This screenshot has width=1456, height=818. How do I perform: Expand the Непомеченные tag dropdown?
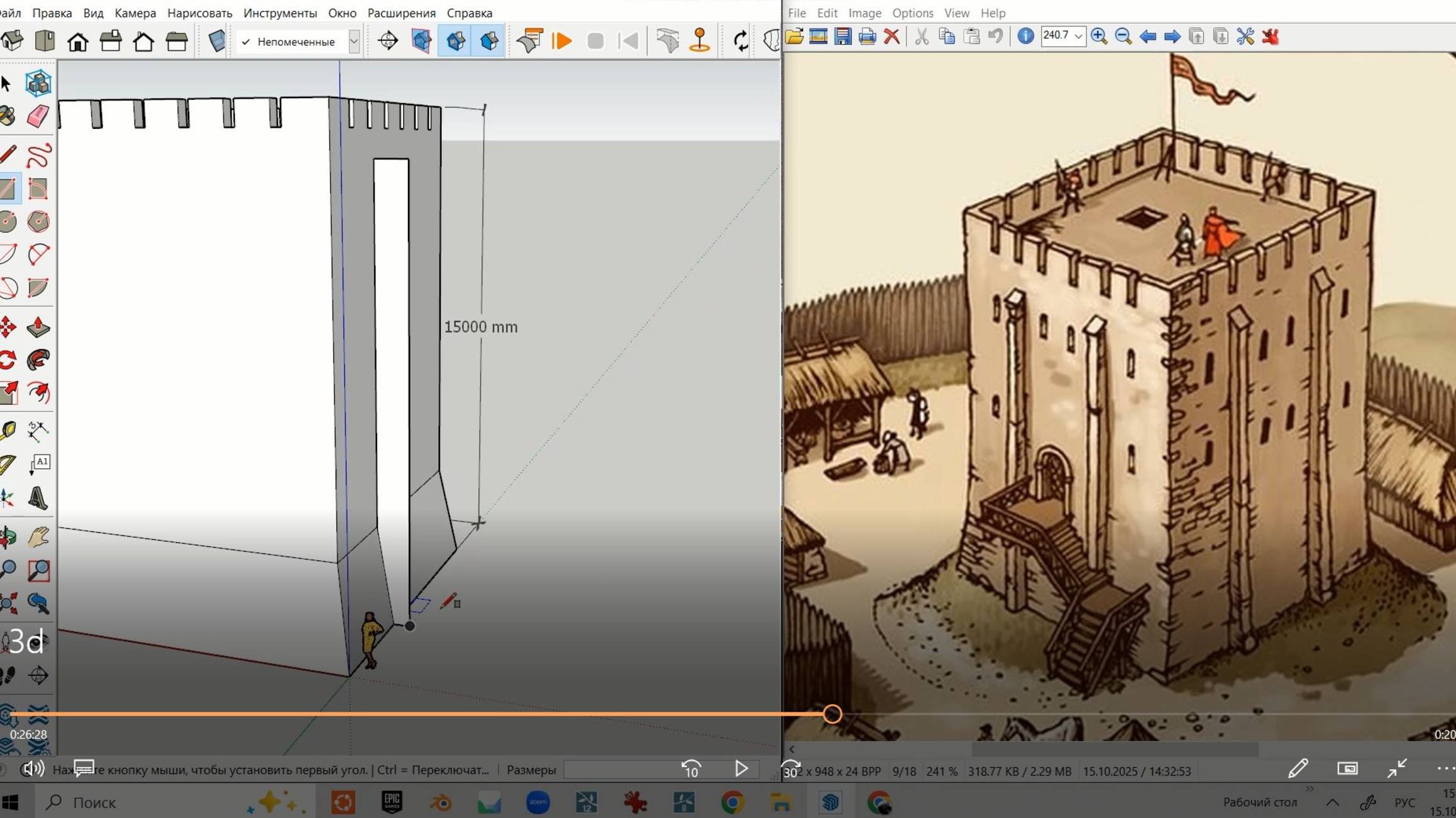tap(354, 41)
